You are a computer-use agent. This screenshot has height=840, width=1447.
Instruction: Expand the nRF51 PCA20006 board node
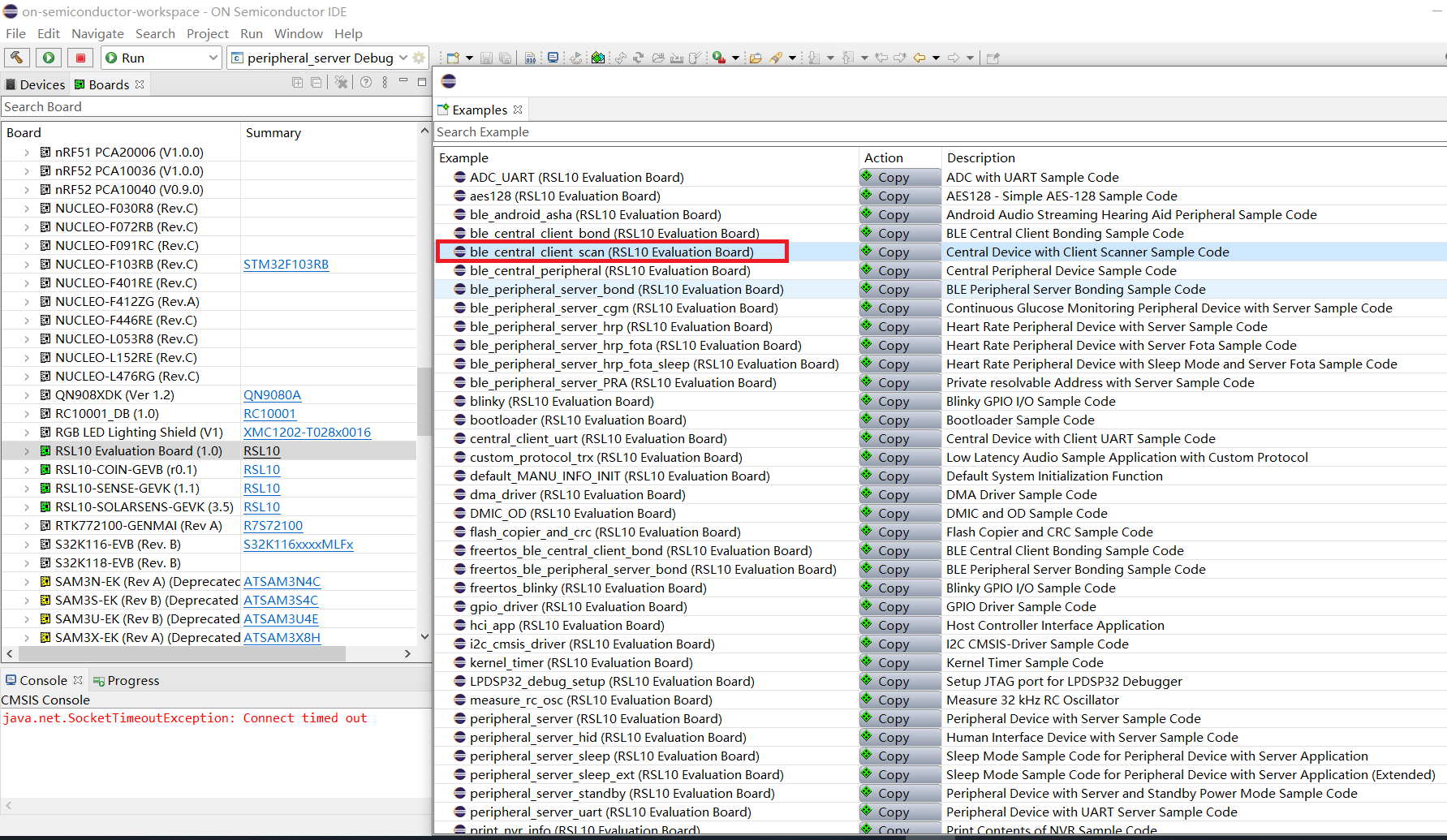point(27,152)
